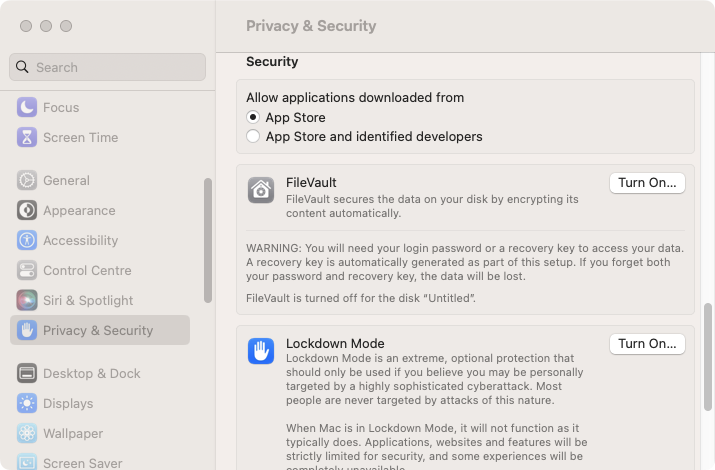Click the Appearance icon in sidebar

point(27,210)
